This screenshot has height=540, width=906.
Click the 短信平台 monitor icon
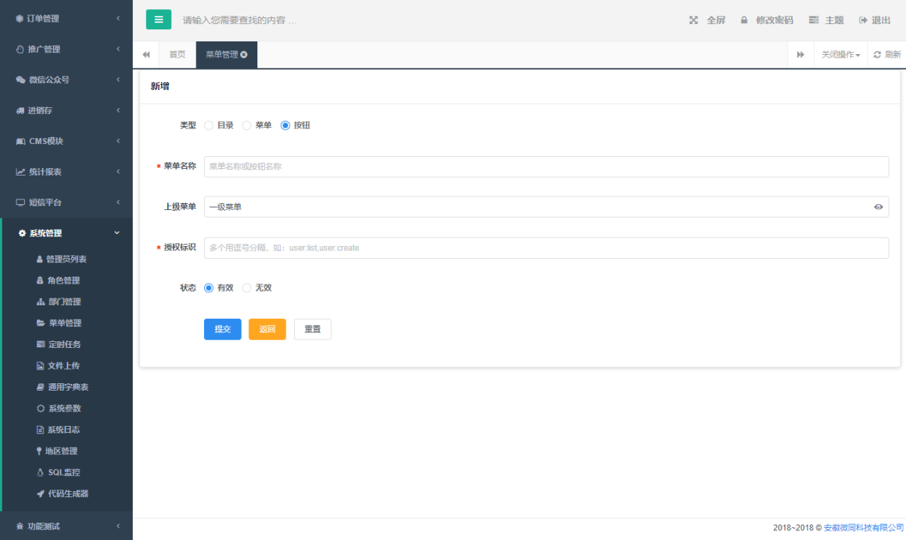pyautogui.click(x=21, y=202)
